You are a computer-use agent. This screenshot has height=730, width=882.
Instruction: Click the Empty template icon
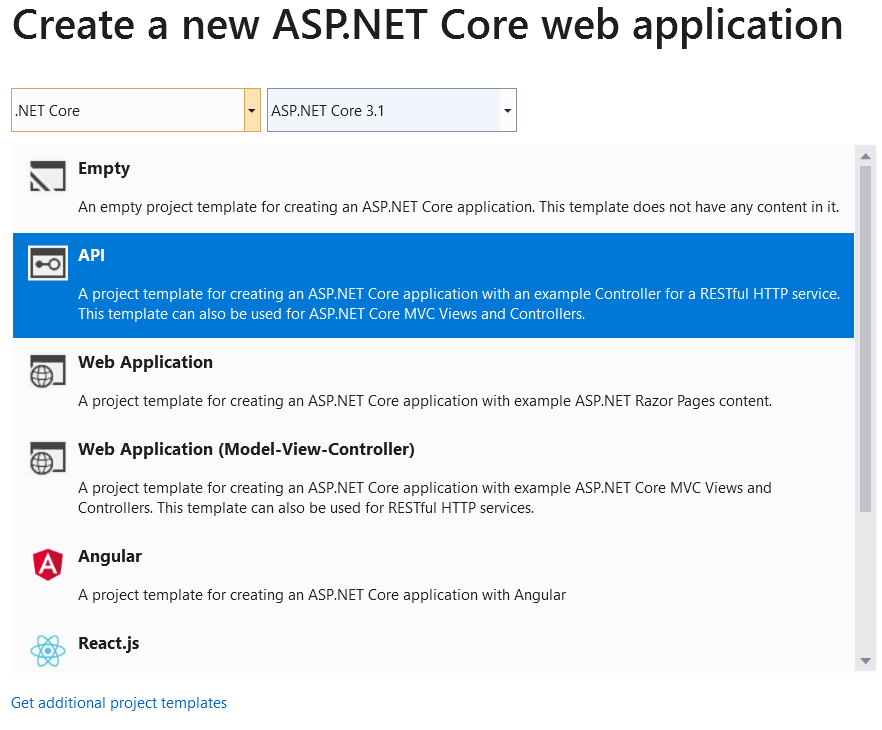(x=47, y=177)
